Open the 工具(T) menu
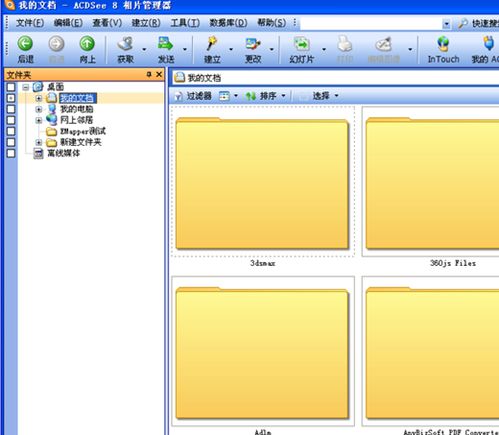Image resolution: width=499 pixels, height=435 pixels. 185,23
